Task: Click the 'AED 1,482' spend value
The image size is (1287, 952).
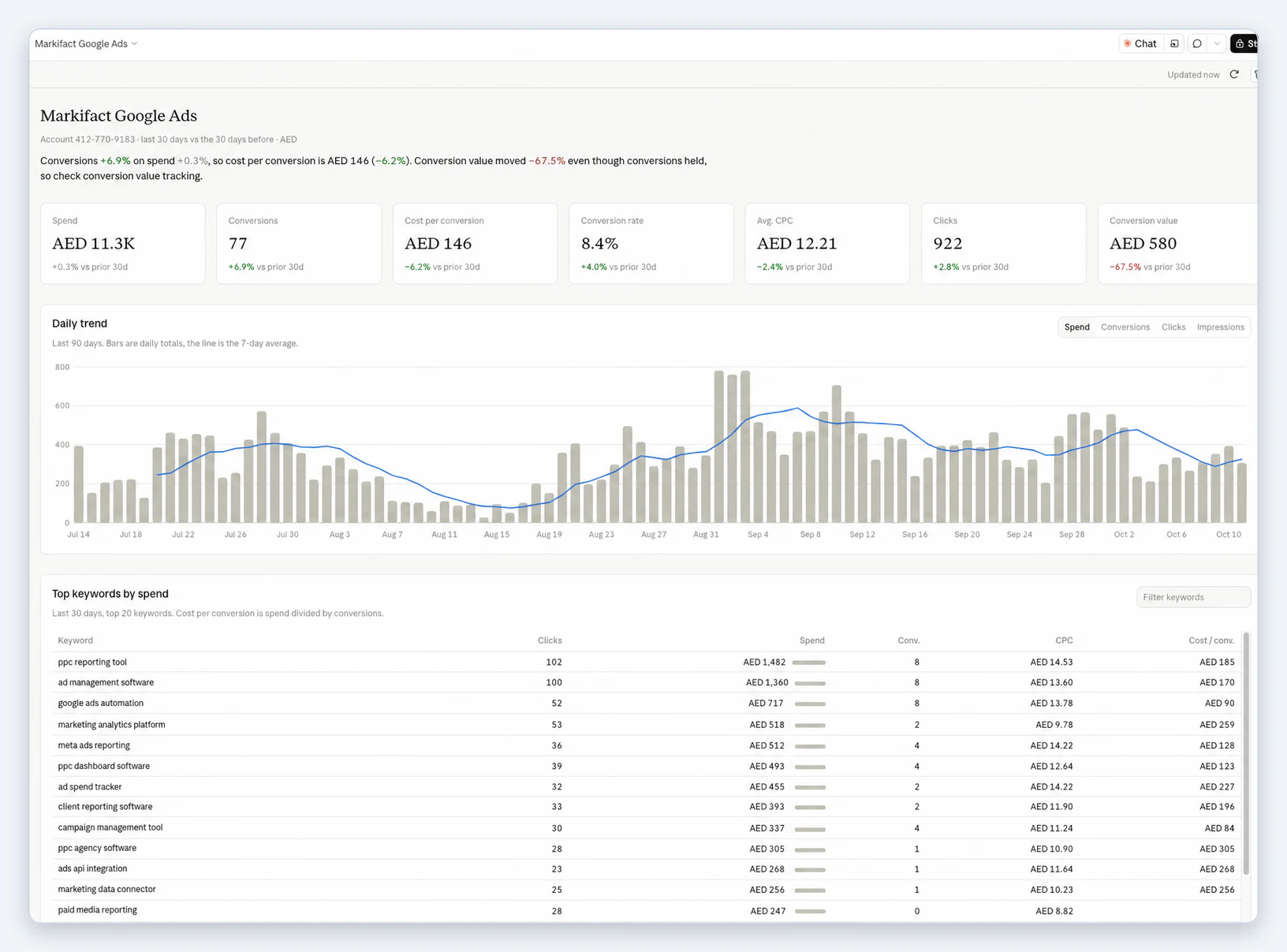Action: [764, 663]
